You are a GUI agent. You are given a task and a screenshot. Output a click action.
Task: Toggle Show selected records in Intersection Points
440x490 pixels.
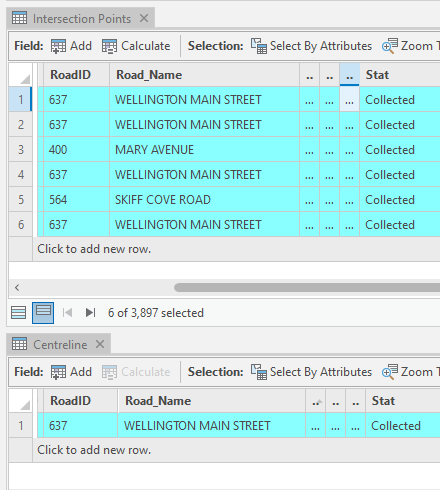pyautogui.click(x=43, y=313)
